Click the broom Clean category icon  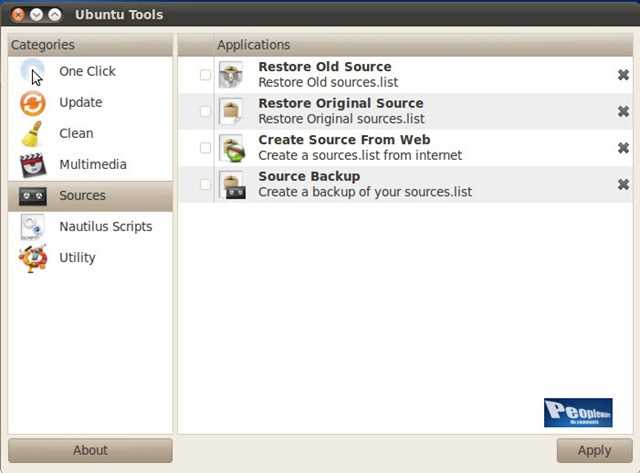(32, 134)
